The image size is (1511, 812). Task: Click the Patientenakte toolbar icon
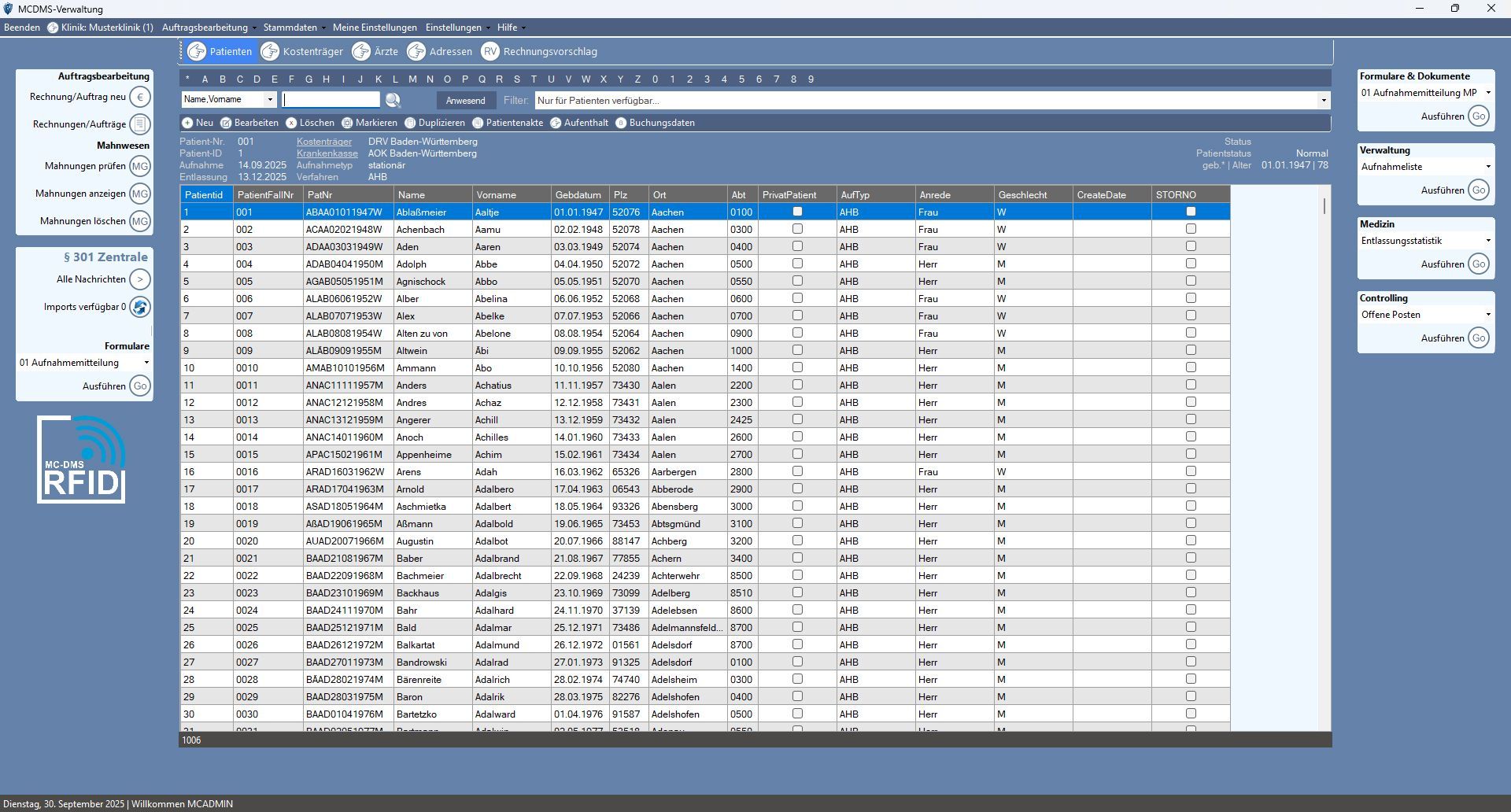tap(478, 123)
